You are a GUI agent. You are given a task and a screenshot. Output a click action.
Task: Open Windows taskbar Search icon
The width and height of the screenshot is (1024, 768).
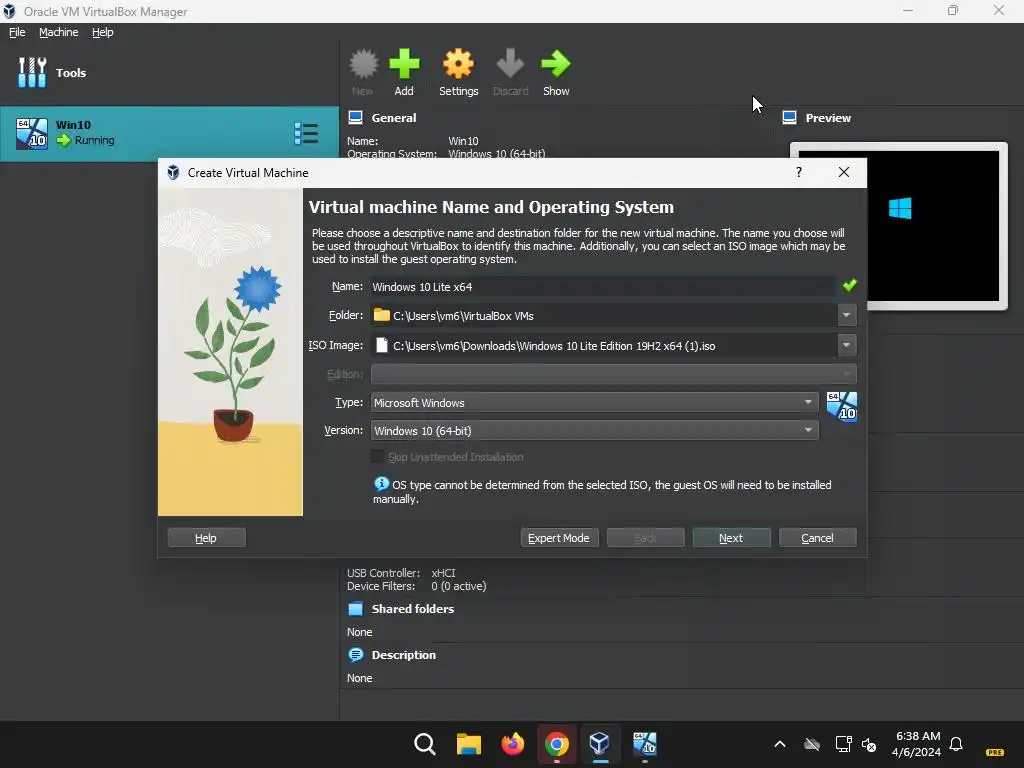pos(424,744)
